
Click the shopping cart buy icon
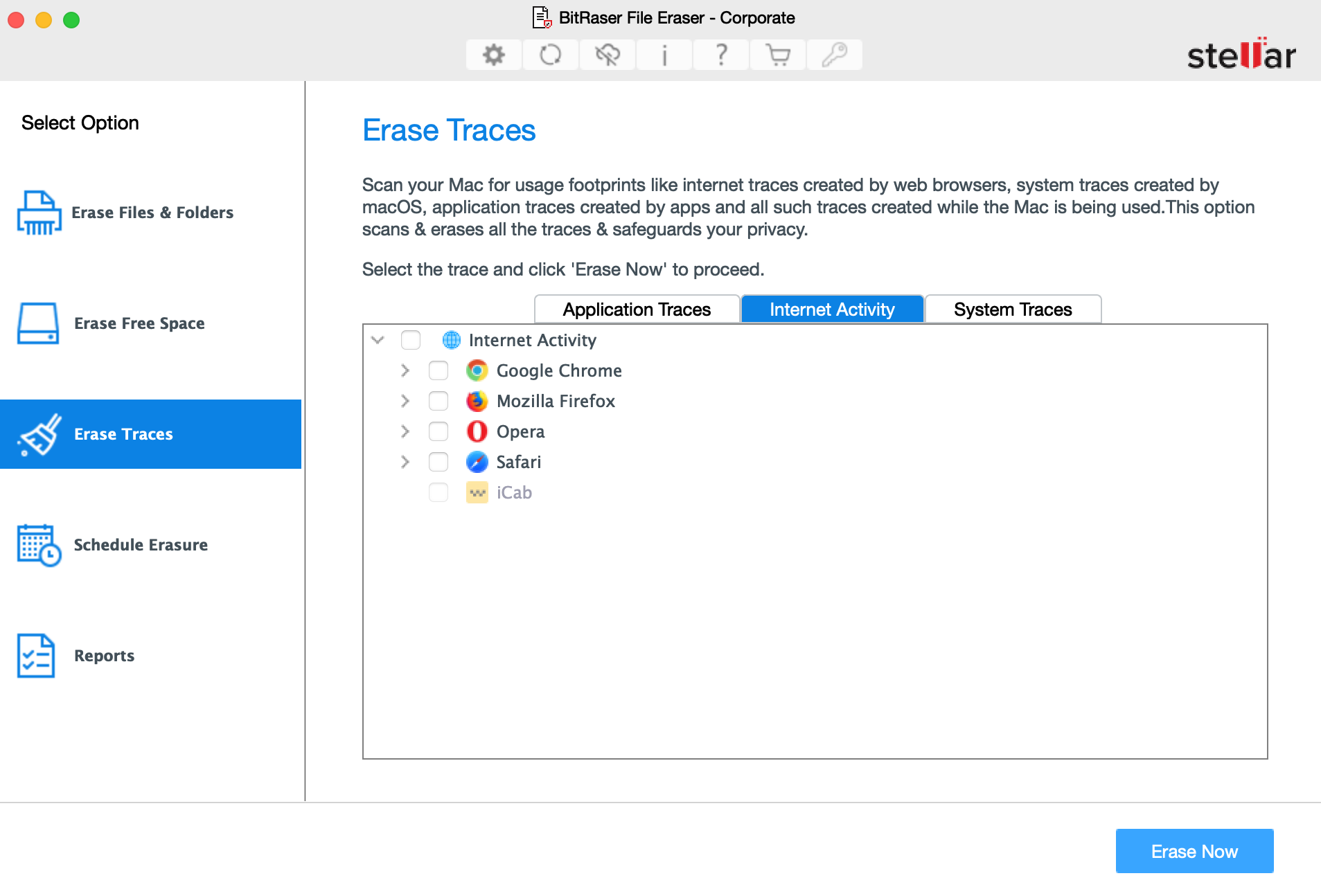(x=778, y=55)
